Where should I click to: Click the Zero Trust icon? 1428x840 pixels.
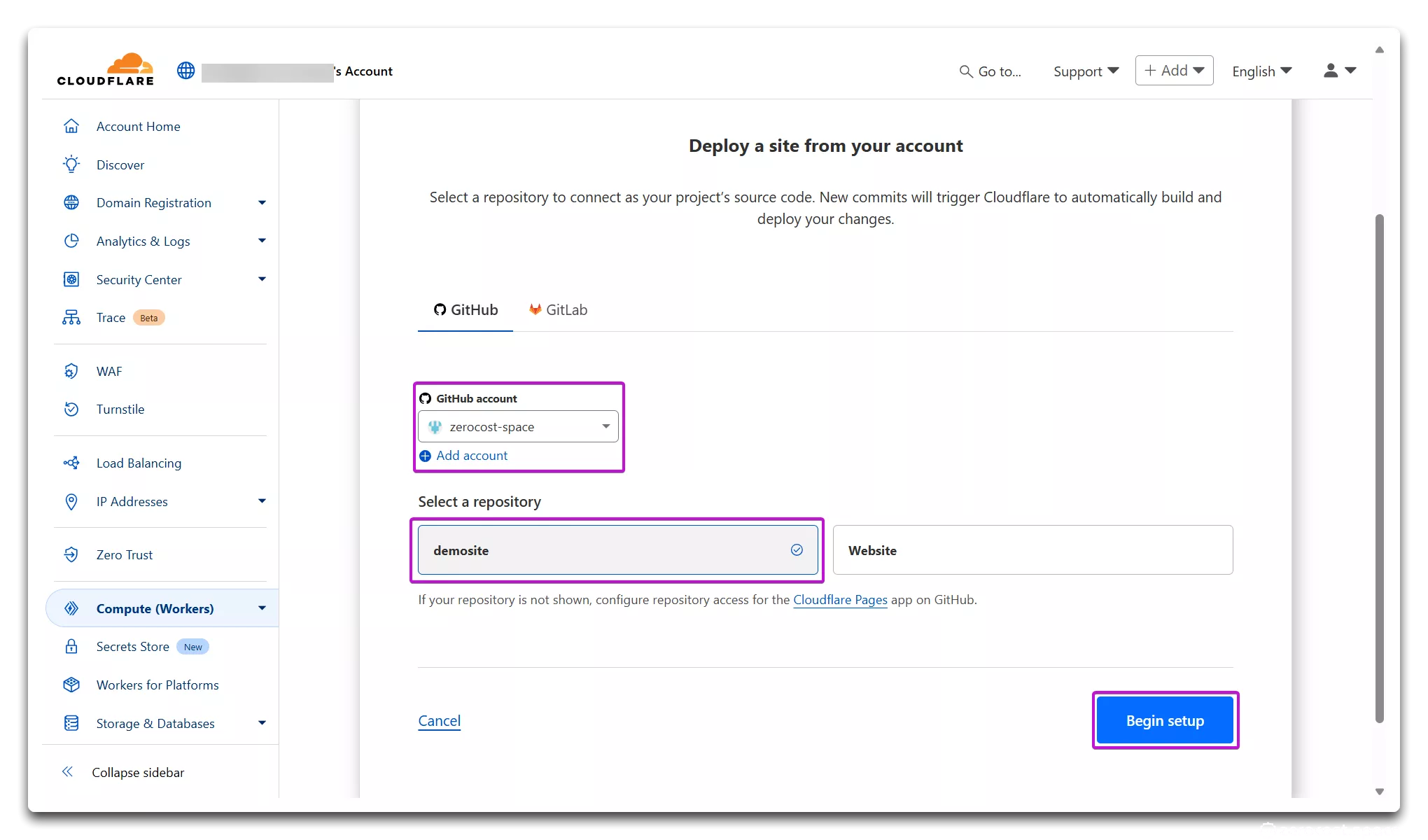[71, 554]
